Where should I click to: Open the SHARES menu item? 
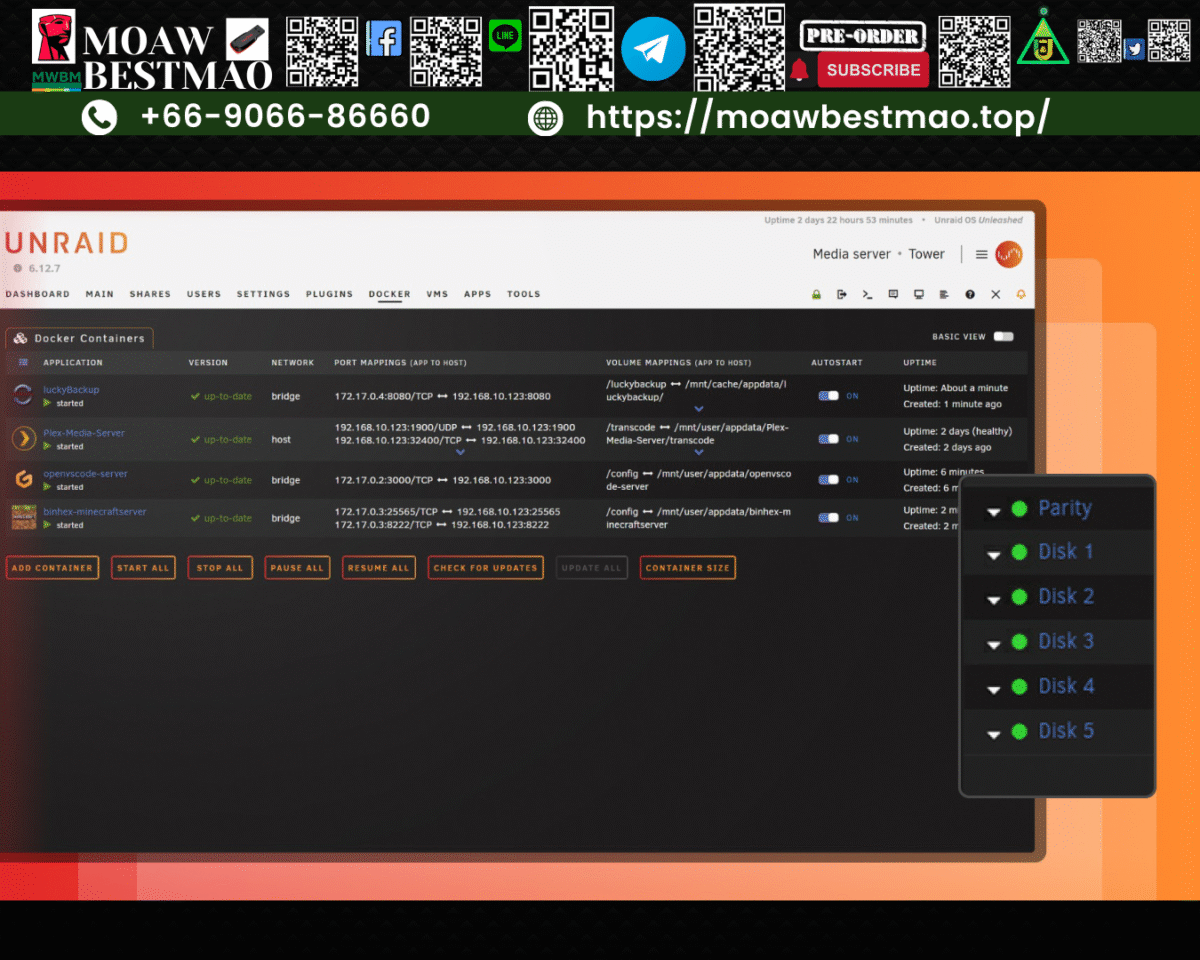tap(150, 294)
